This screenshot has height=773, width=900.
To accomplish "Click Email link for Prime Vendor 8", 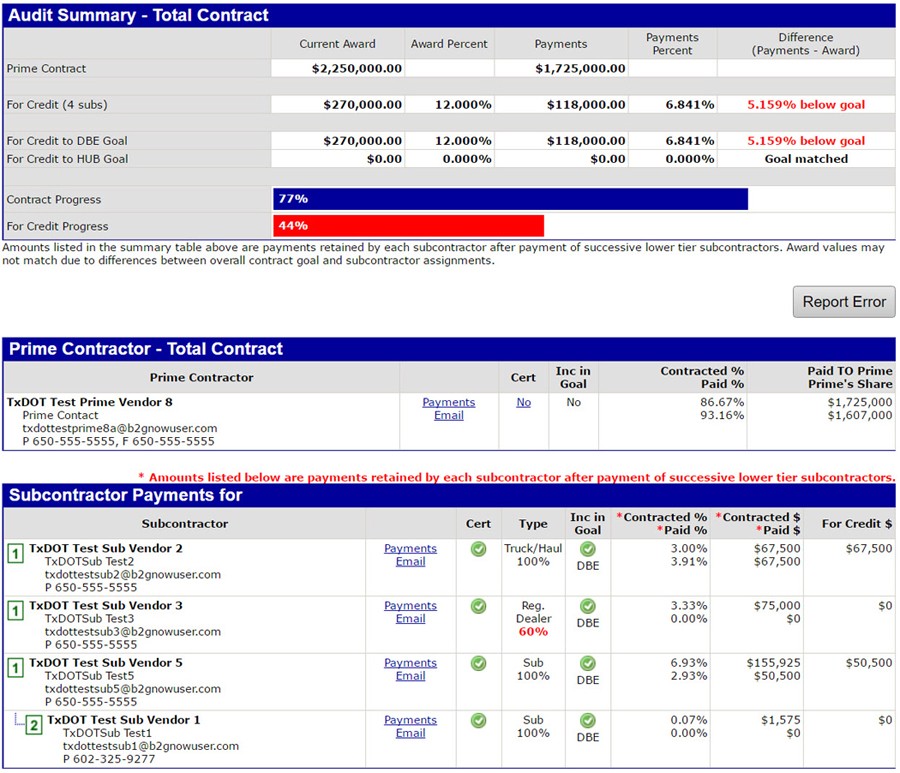I will click(448, 416).
